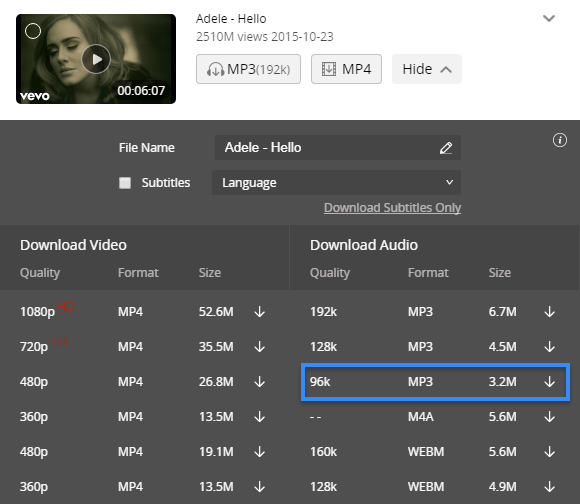This screenshot has width=580, height=504.
Task: Play the Adele - Hello video thumbnail
Action: pyautogui.click(x=96, y=59)
